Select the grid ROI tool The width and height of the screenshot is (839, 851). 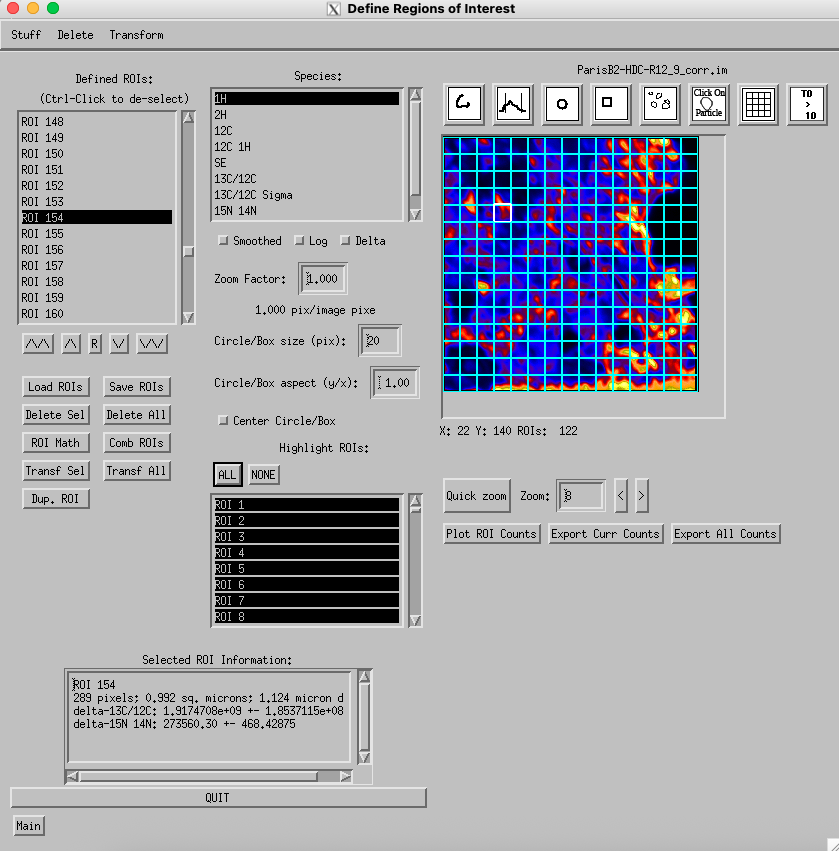pos(759,103)
